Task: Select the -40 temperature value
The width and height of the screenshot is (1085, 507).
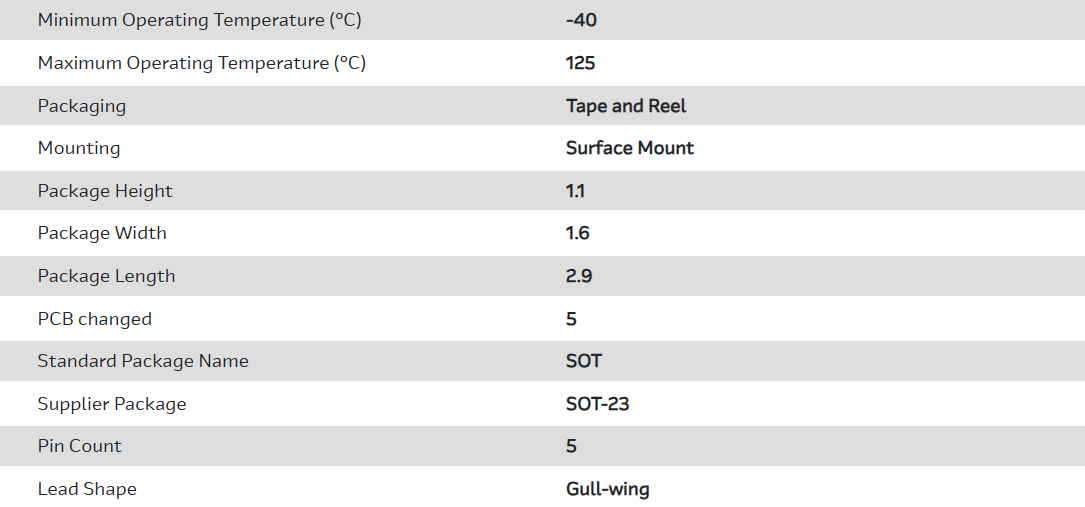Action: pos(581,20)
